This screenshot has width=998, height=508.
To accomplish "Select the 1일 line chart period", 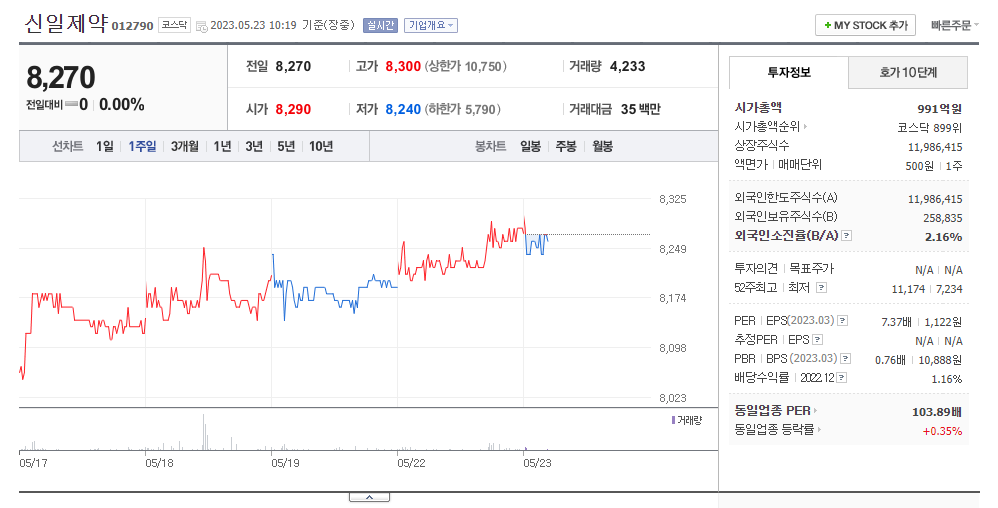I will tap(104, 146).
